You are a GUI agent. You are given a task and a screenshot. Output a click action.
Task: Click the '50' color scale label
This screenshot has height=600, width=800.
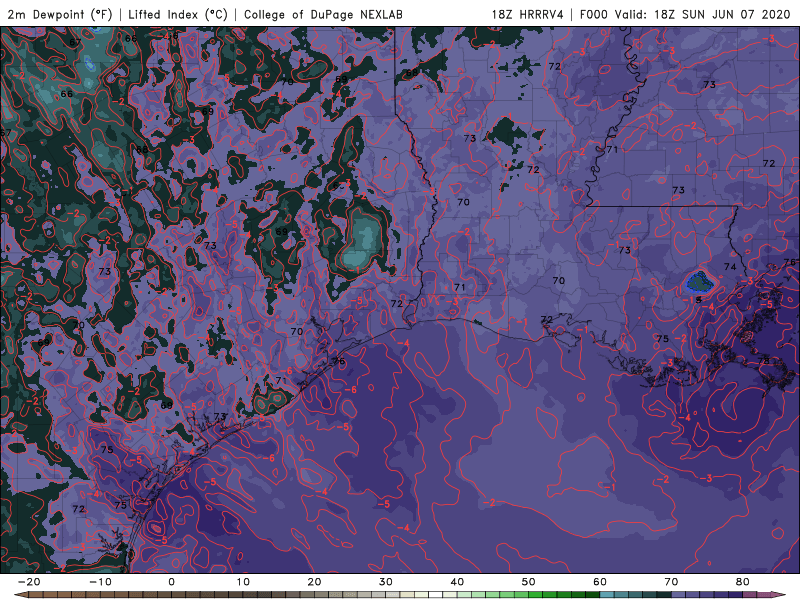pos(529,582)
